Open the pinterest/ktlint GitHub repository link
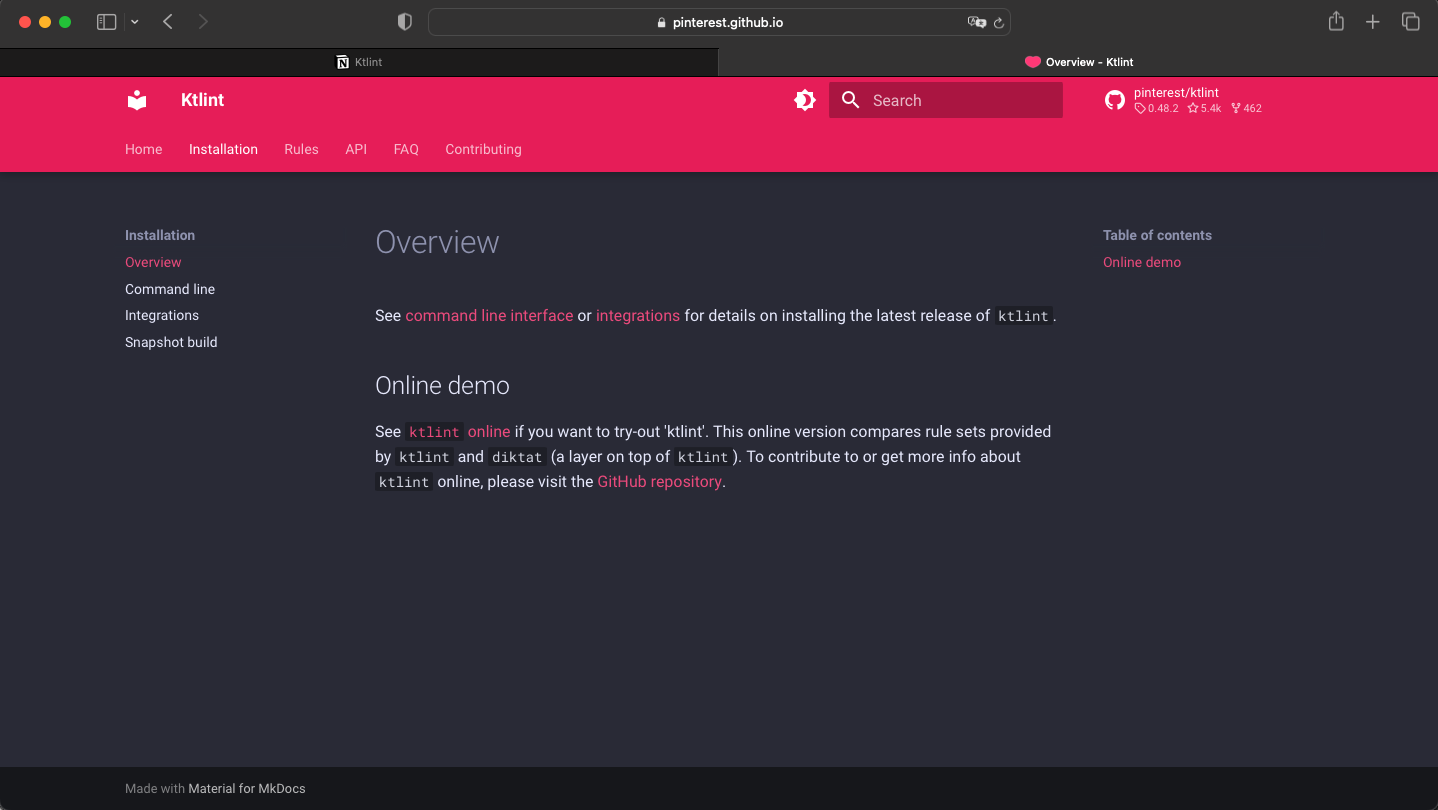1438x810 pixels. click(x=1184, y=100)
